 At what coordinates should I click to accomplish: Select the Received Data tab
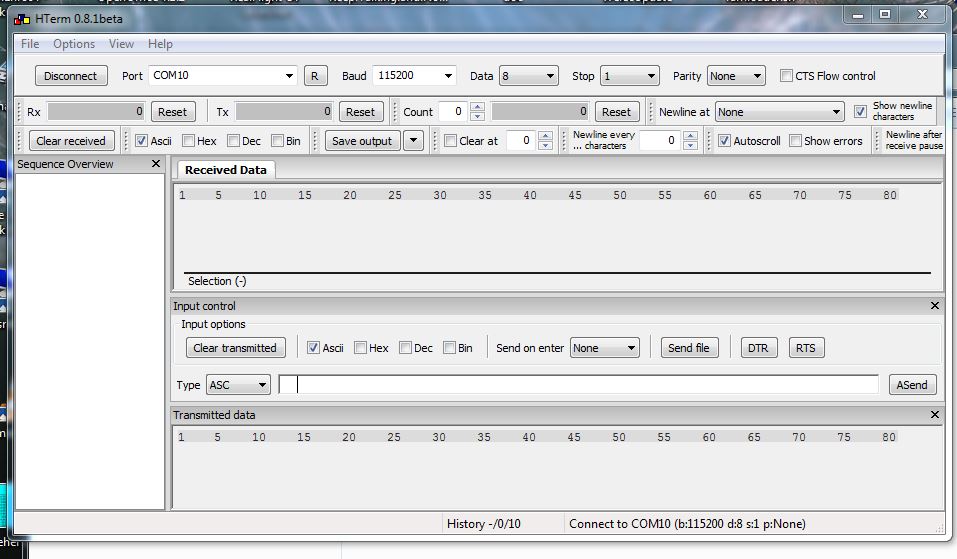226,170
